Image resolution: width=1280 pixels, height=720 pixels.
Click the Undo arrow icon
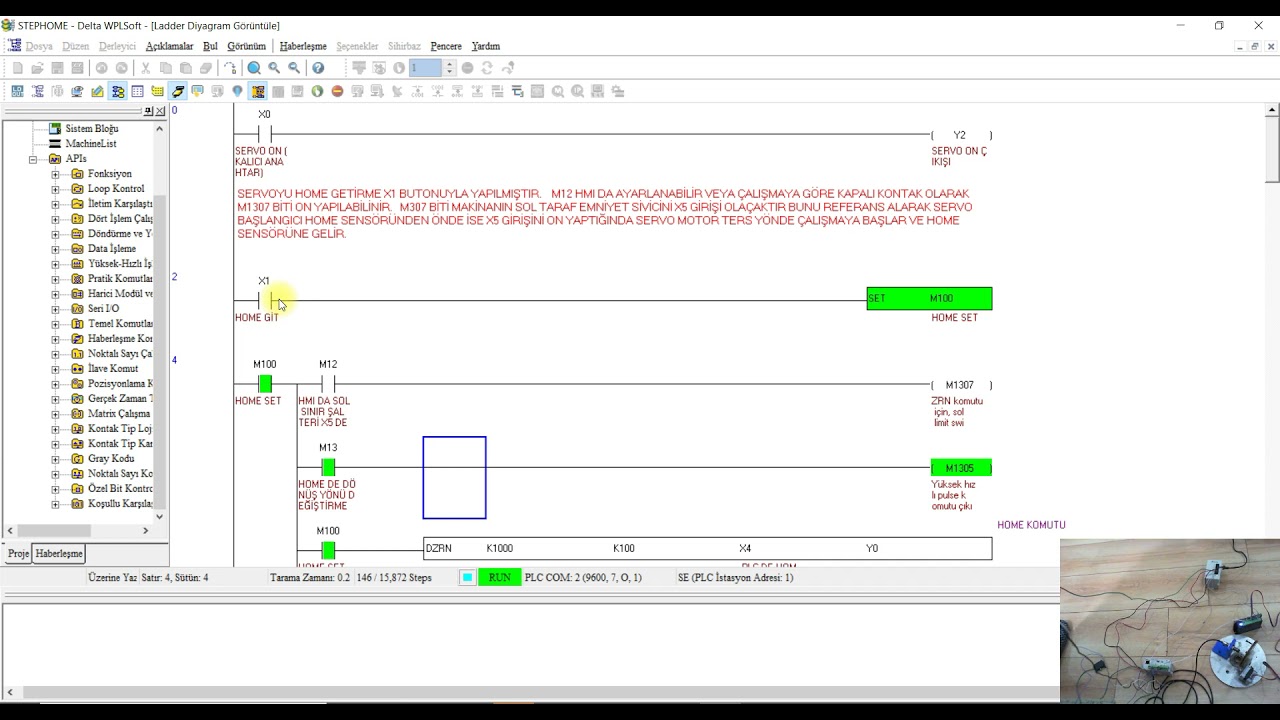point(101,68)
